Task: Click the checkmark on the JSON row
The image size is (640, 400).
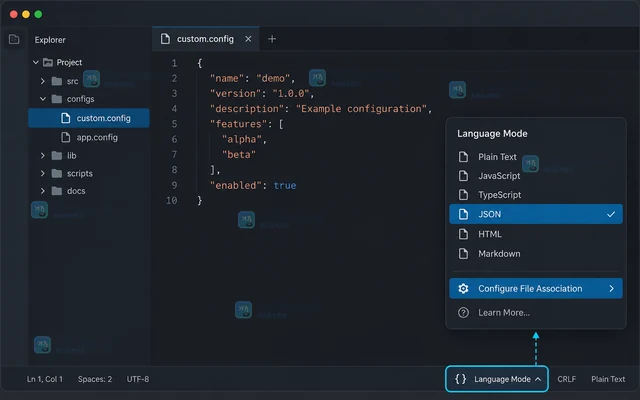Action: (611, 214)
